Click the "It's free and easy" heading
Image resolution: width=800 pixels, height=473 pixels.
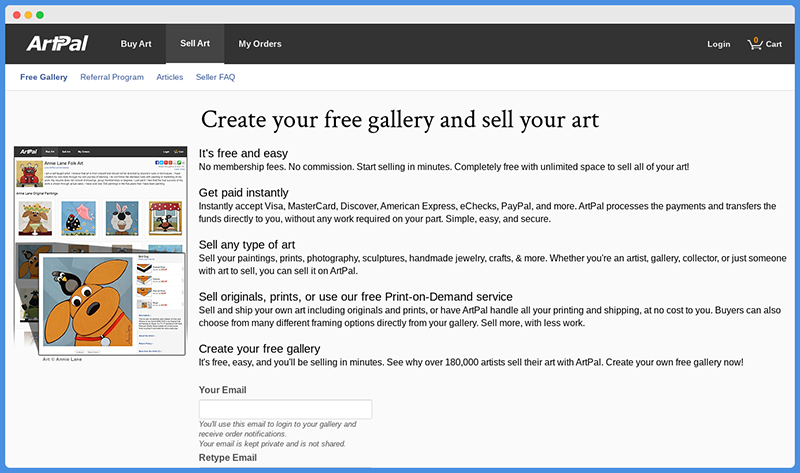[x=243, y=153]
